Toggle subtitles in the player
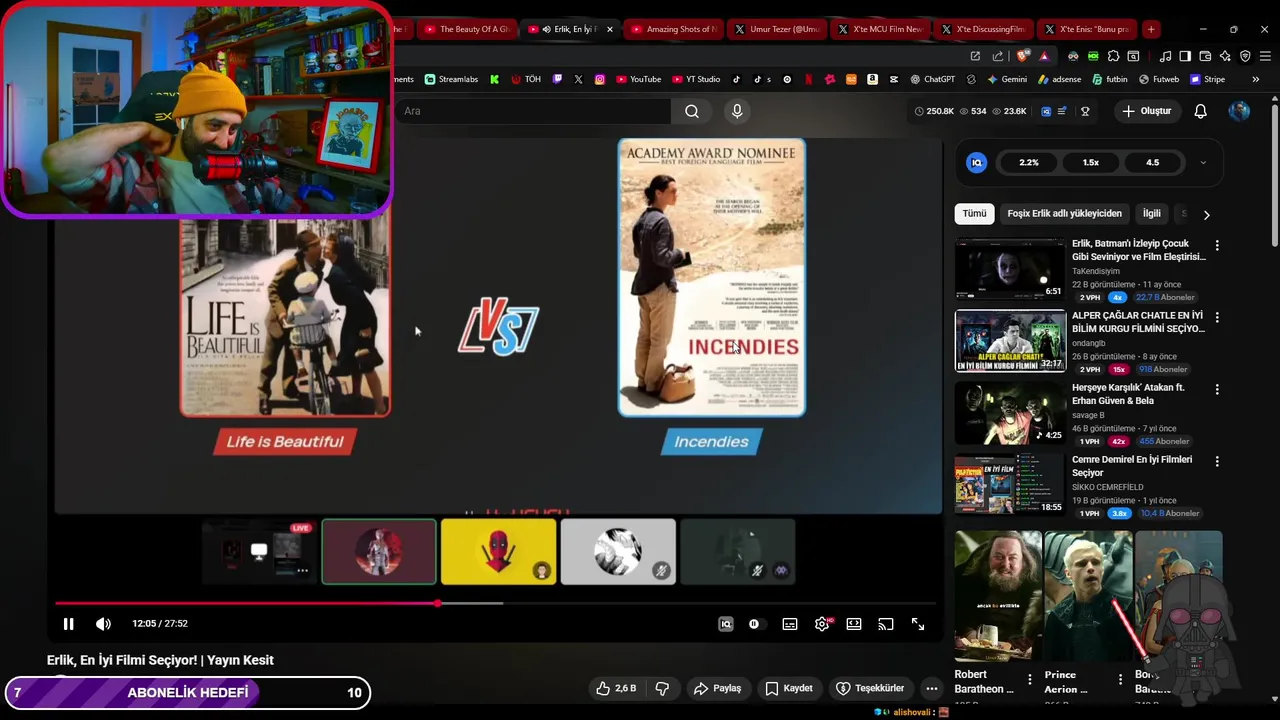 tap(790, 624)
